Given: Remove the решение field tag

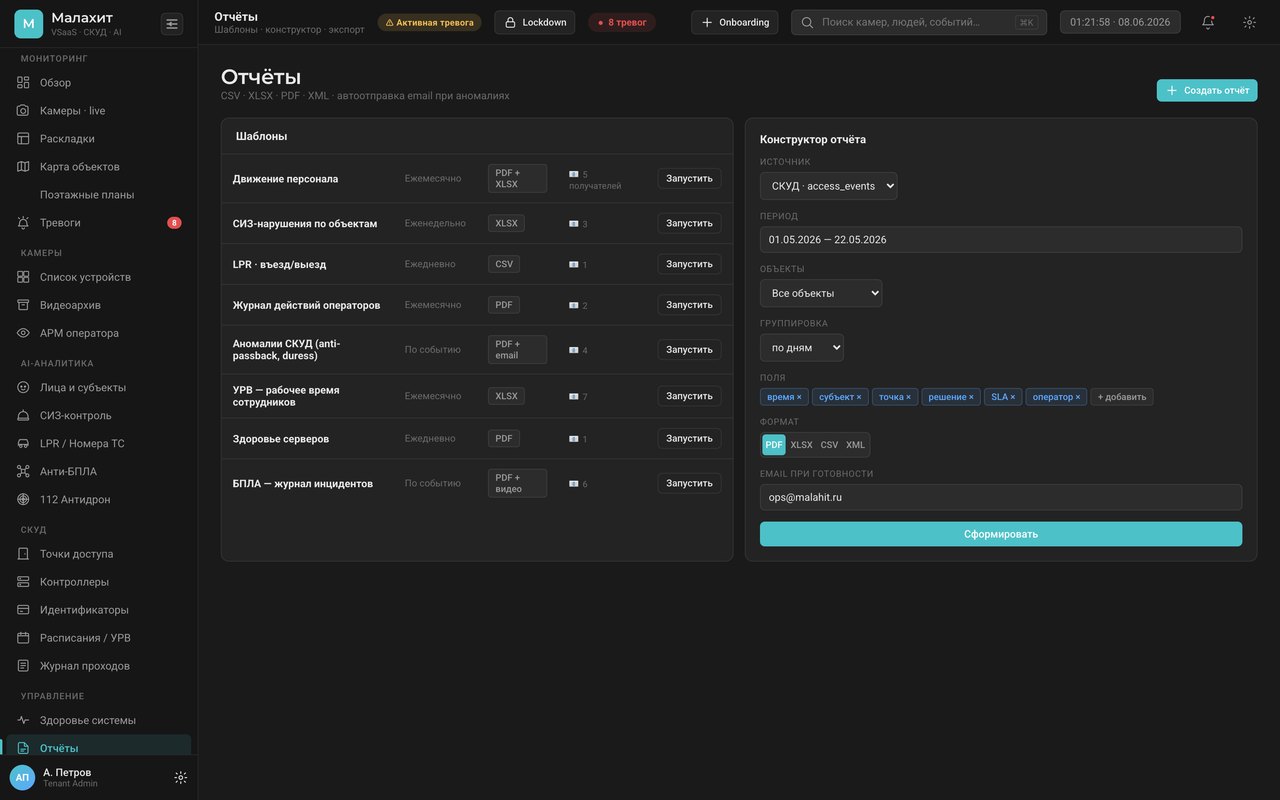Looking at the screenshot, I should [970, 397].
